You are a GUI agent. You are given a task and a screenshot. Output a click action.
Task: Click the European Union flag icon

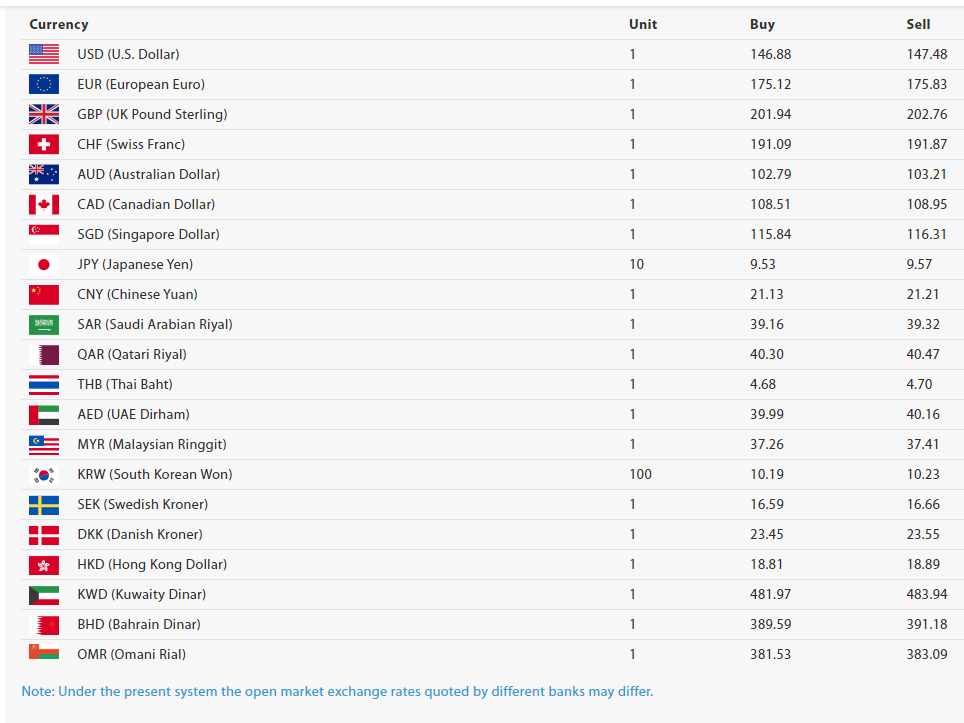click(44, 84)
